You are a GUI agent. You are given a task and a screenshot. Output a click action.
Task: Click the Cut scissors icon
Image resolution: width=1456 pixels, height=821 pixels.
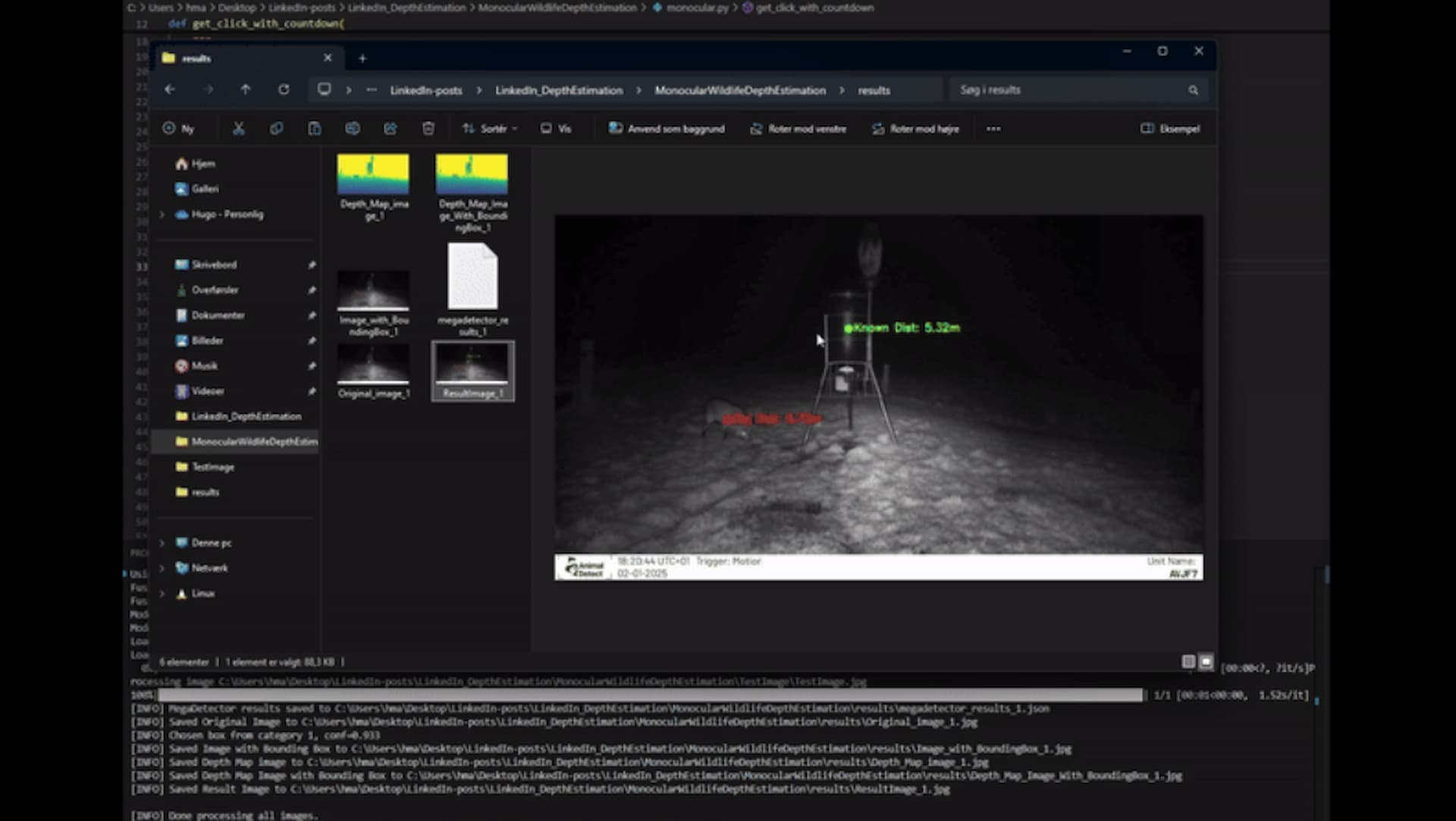coord(239,129)
